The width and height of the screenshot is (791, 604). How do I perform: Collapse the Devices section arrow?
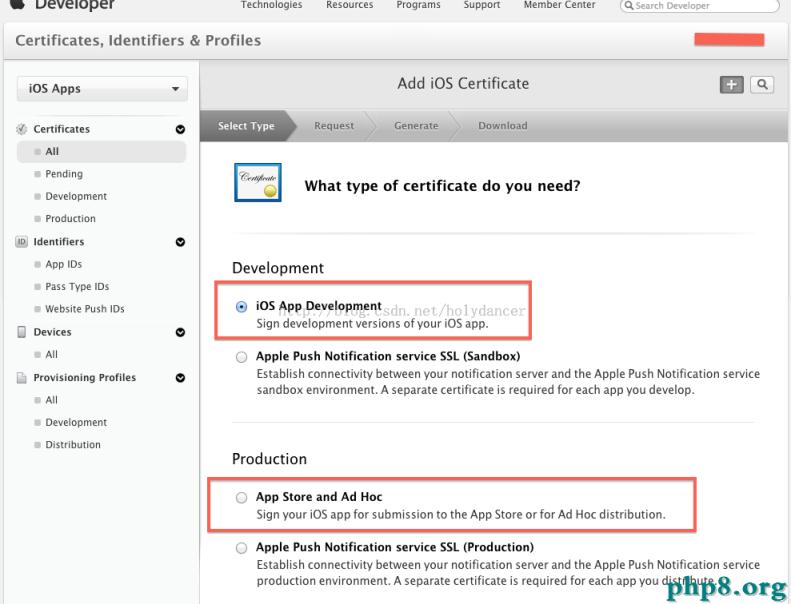[180, 332]
